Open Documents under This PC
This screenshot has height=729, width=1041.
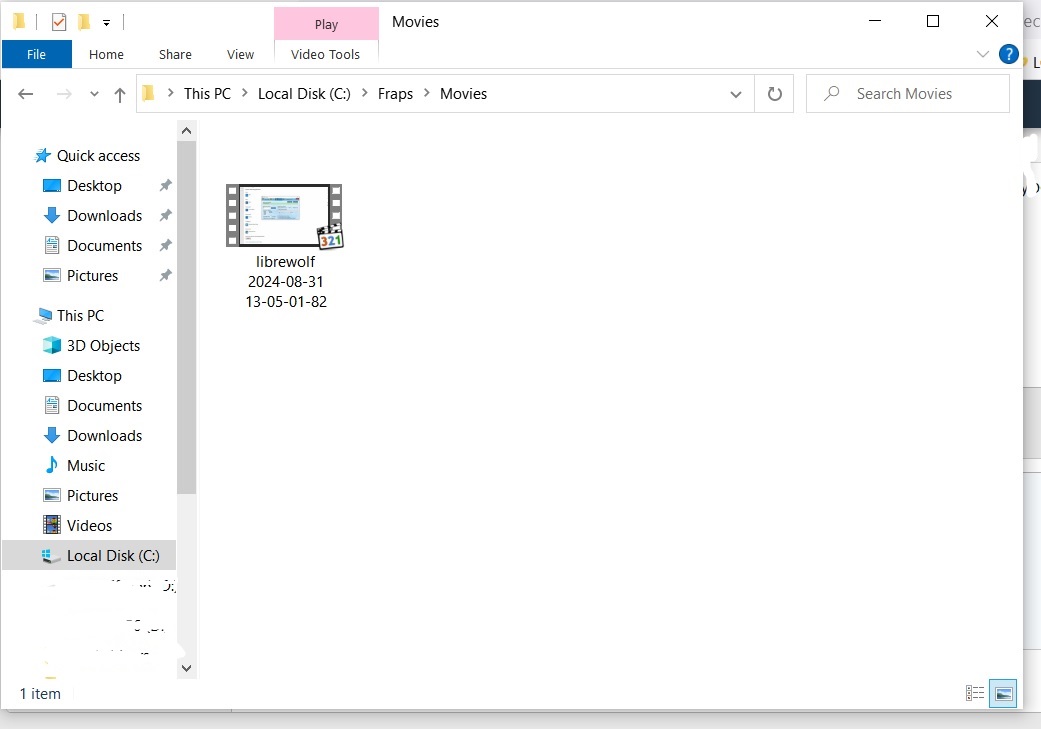(x=104, y=406)
